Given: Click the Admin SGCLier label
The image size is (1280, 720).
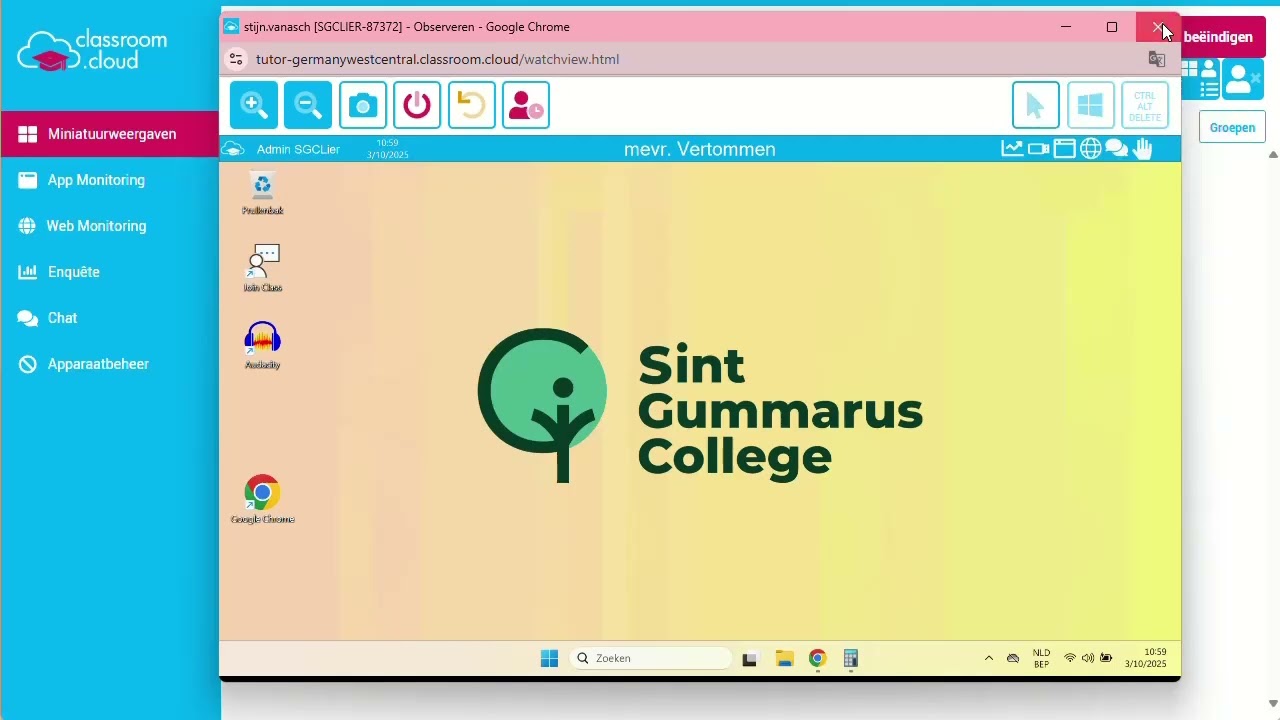Looking at the screenshot, I should (298, 149).
